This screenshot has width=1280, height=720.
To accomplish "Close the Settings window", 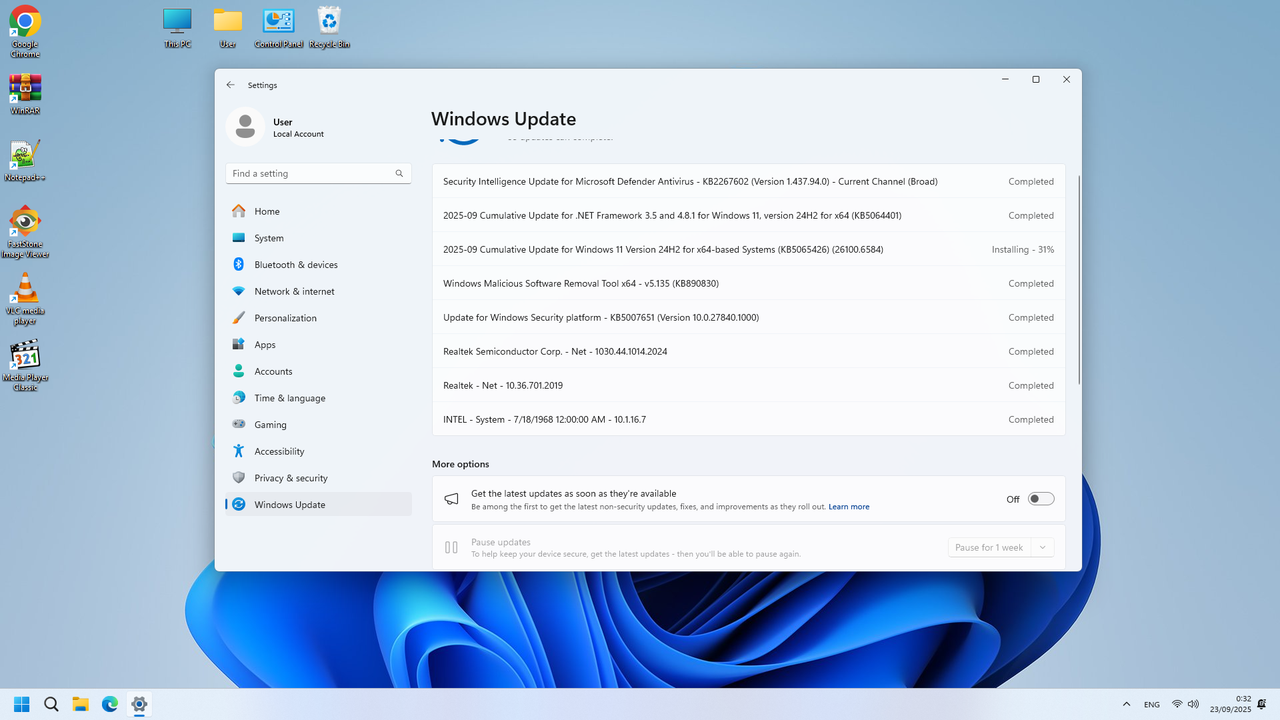I will [x=1067, y=80].
